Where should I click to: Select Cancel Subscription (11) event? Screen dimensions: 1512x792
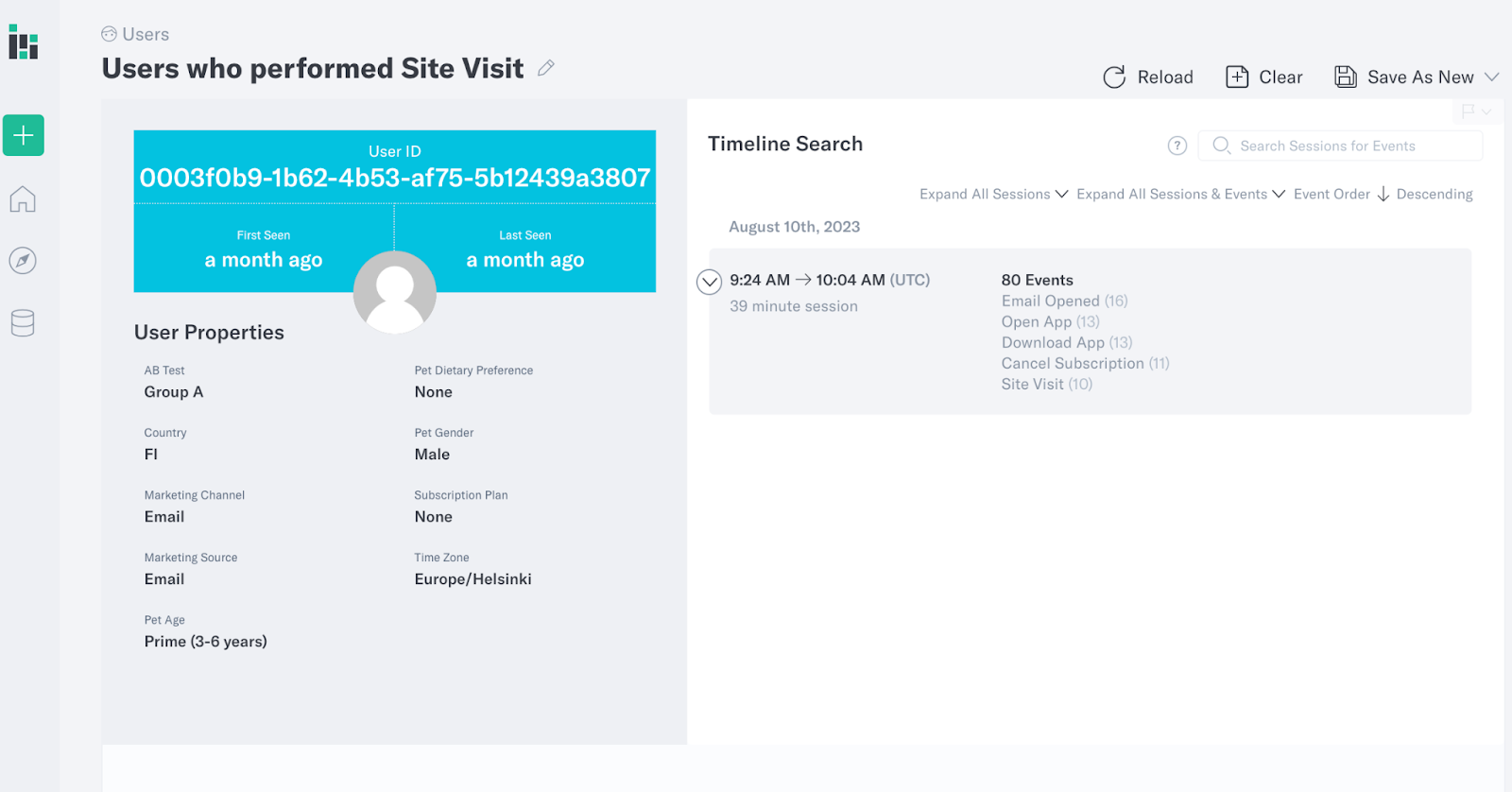[1086, 363]
